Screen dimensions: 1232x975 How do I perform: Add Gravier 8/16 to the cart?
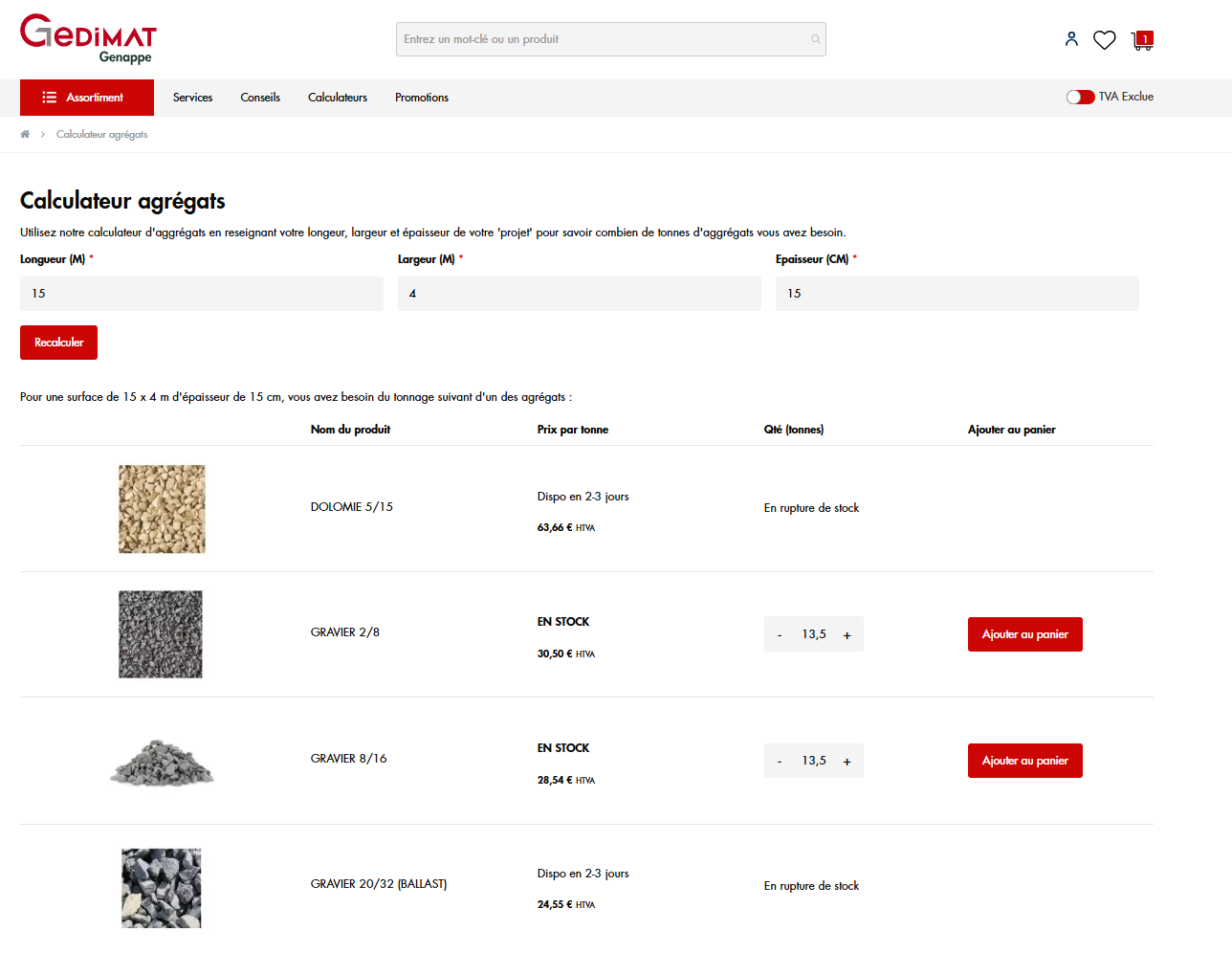tap(1024, 761)
